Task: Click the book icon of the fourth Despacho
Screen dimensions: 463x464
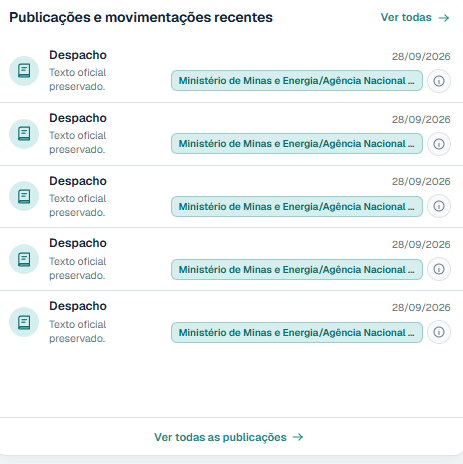Action: (24, 259)
